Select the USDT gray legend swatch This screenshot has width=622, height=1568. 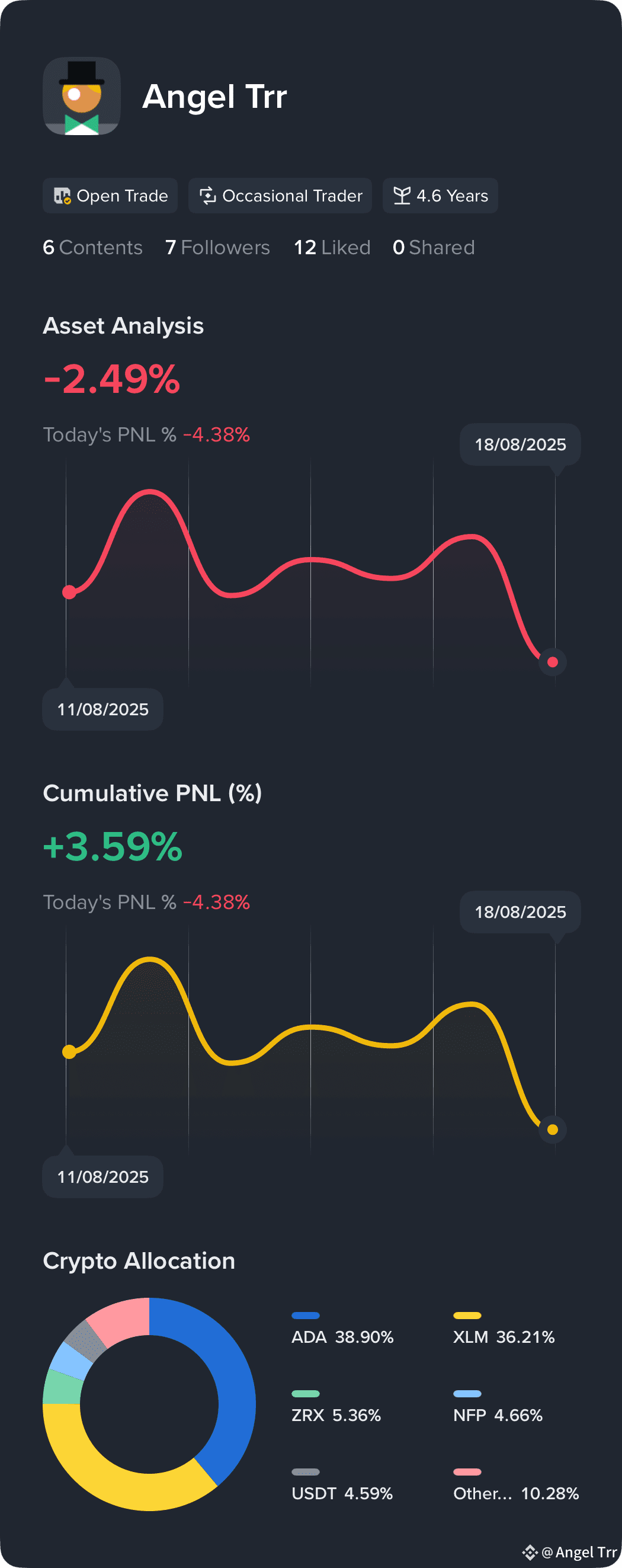tap(306, 1472)
